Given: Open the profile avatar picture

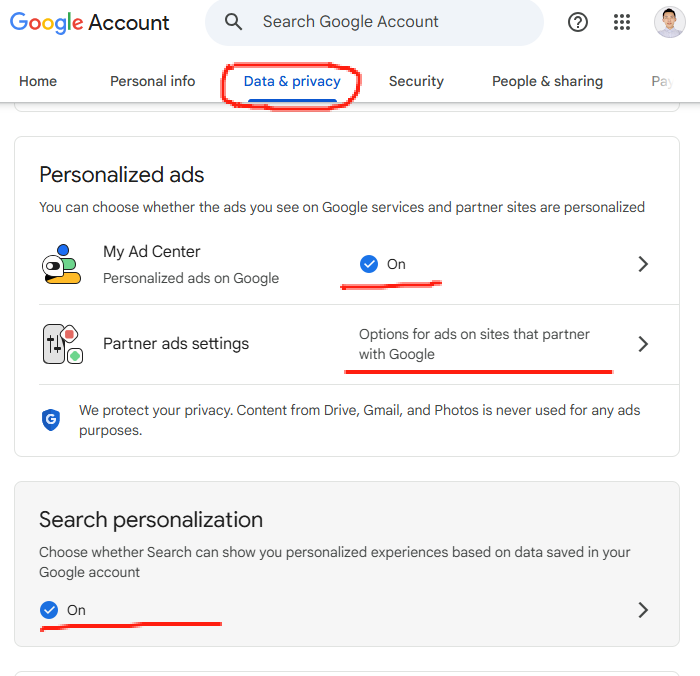Looking at the screenshot, I should (669, 22).
